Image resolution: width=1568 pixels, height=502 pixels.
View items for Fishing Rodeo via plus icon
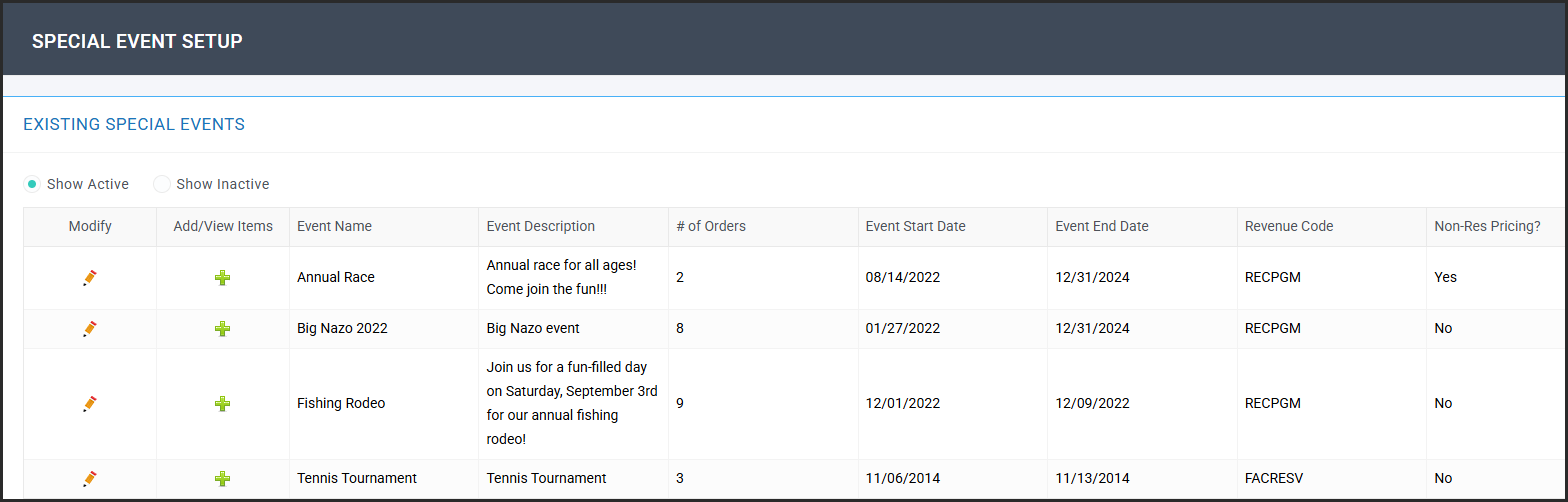coord(223,404)
